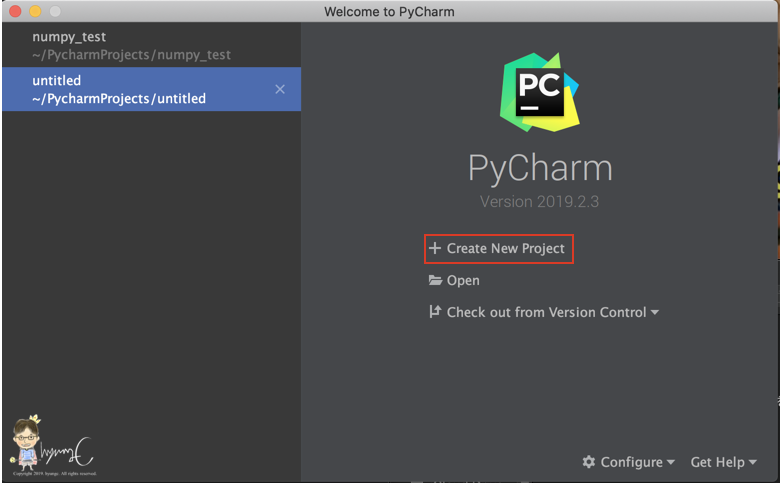This screenshot has width=780, height=483.
Task: Click the plus icon beside Create New Project
Action: (435, 248)
